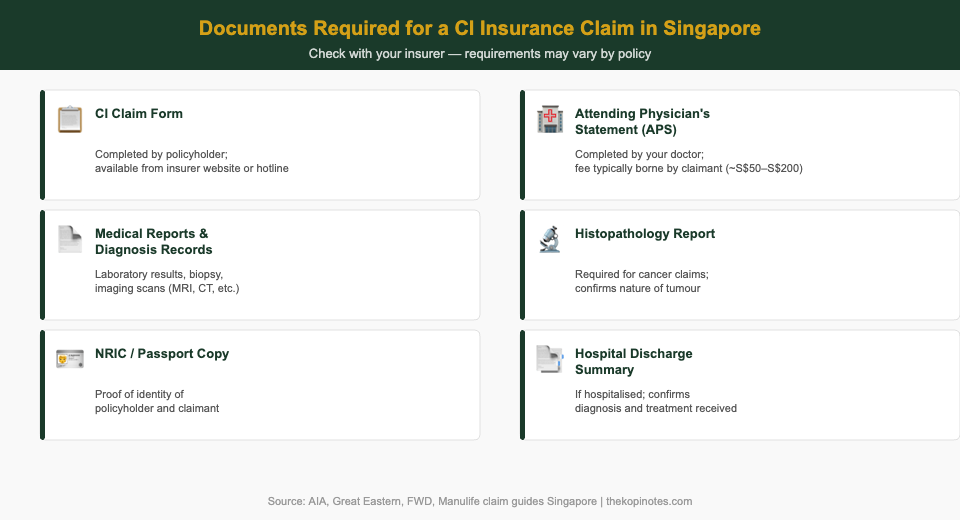Click the fee text '~S$50–S$200'
Screen dimensions: 960x520
pyautogui.click(x=763, y=168)
